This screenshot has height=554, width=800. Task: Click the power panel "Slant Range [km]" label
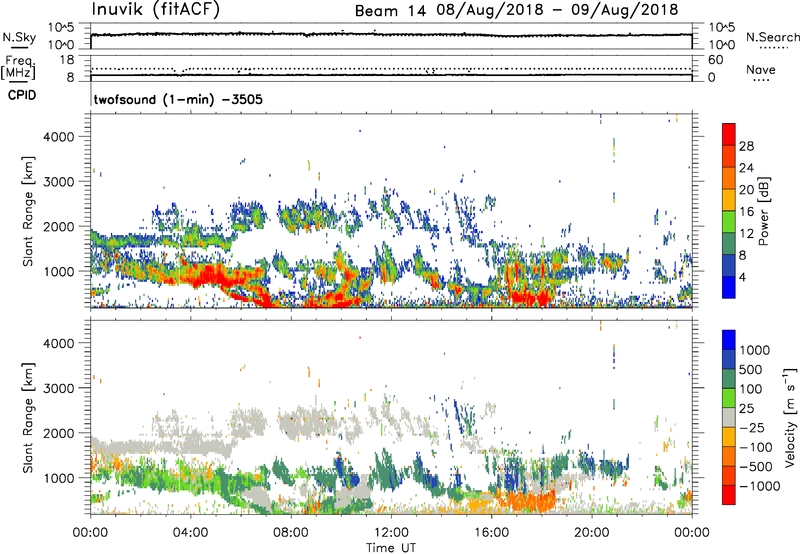click(28, 211)
